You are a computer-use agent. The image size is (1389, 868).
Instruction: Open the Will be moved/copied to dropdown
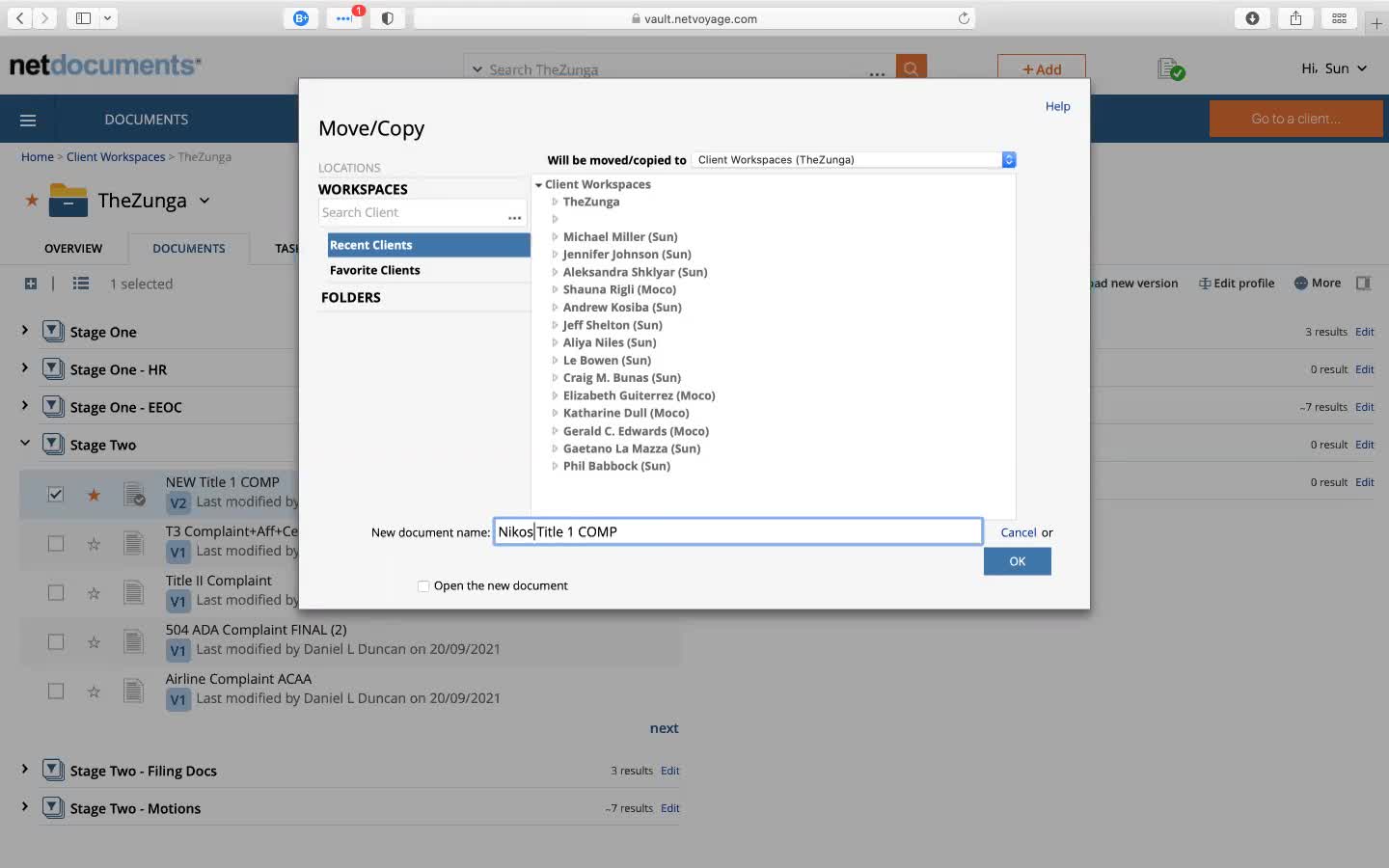tap(855, 160)
